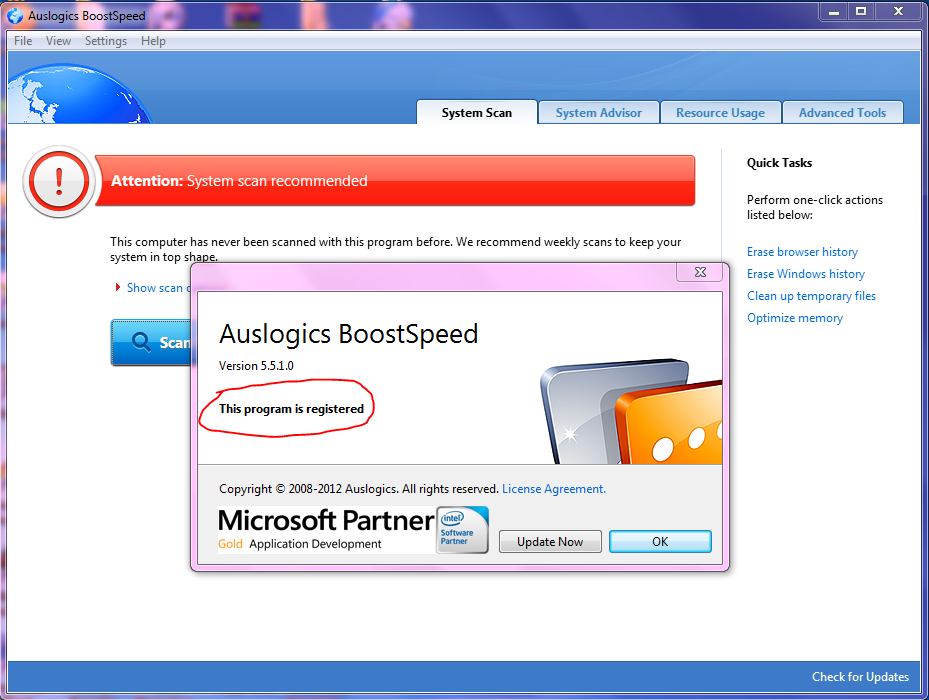Expand the Show scan details arrow
The width and height of the screenshot is (929, 700).
118,287
